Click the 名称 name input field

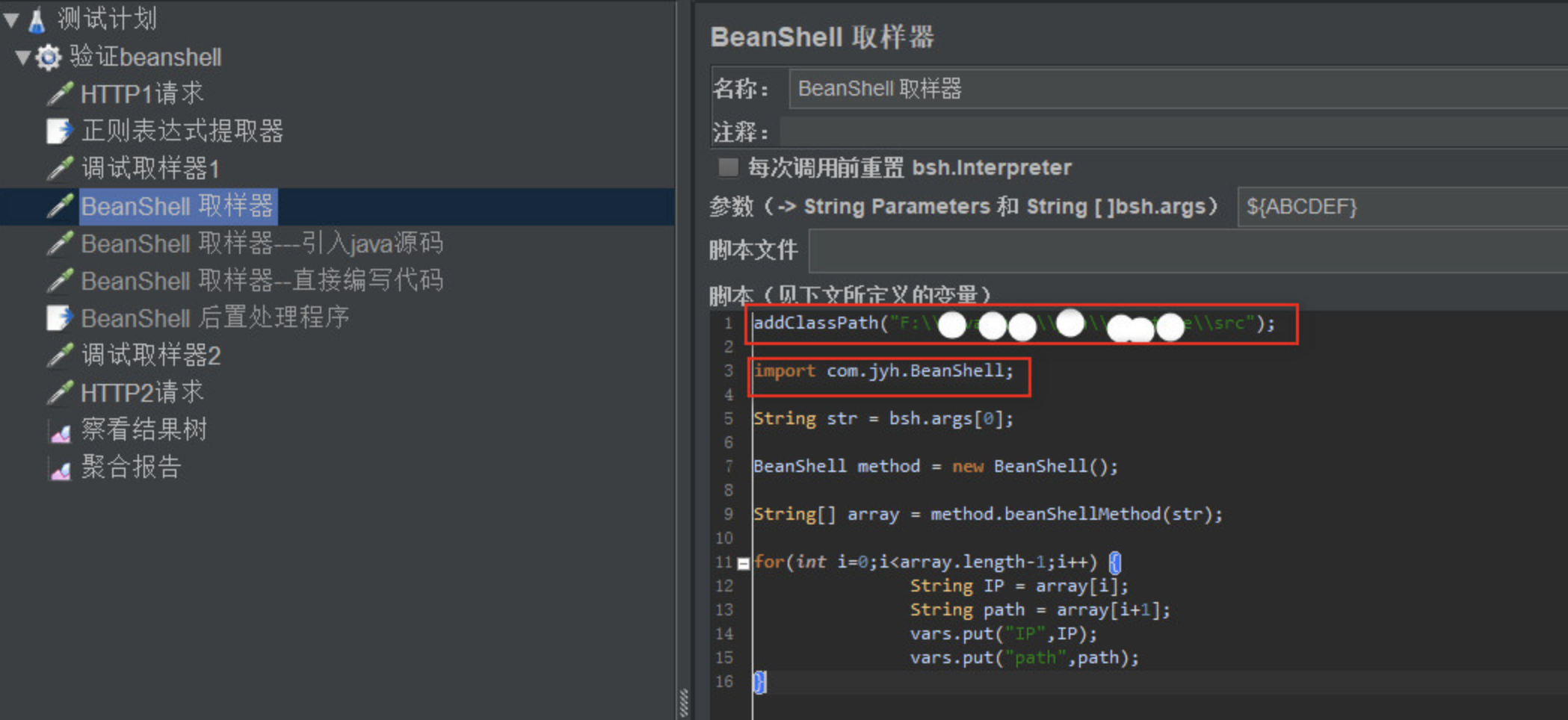pos(1178,89)
